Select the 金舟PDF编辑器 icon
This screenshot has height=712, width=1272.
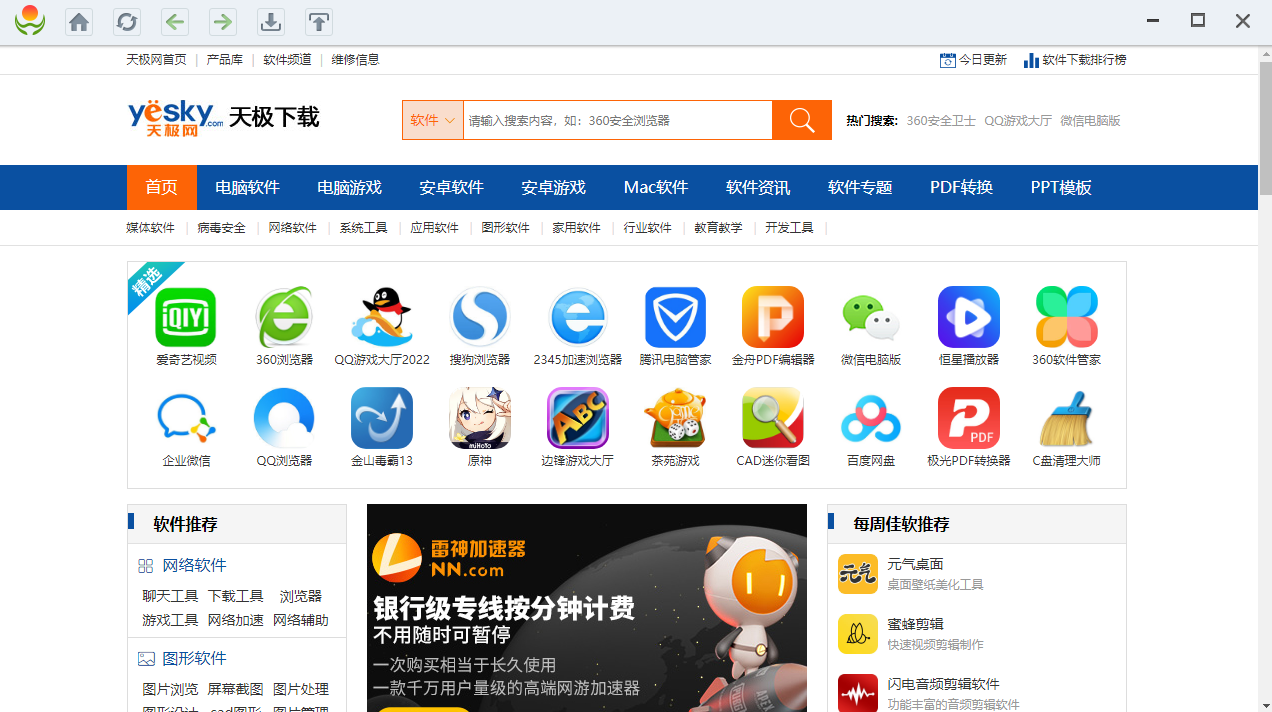(773, 317)
